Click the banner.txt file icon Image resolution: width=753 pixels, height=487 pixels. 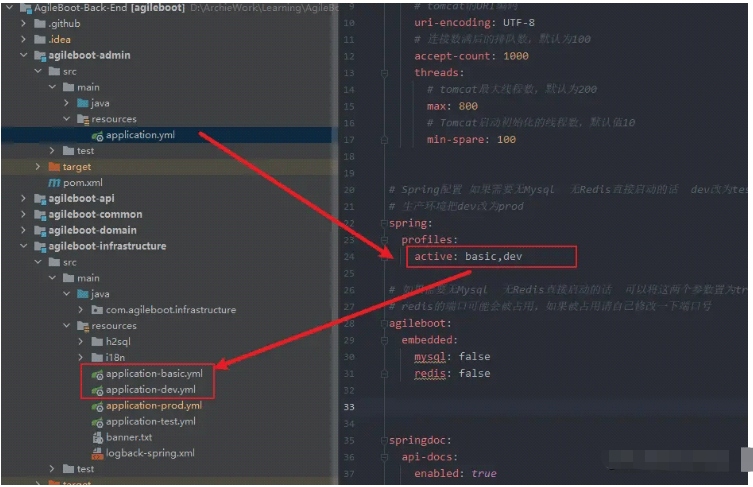coord(97,438)
